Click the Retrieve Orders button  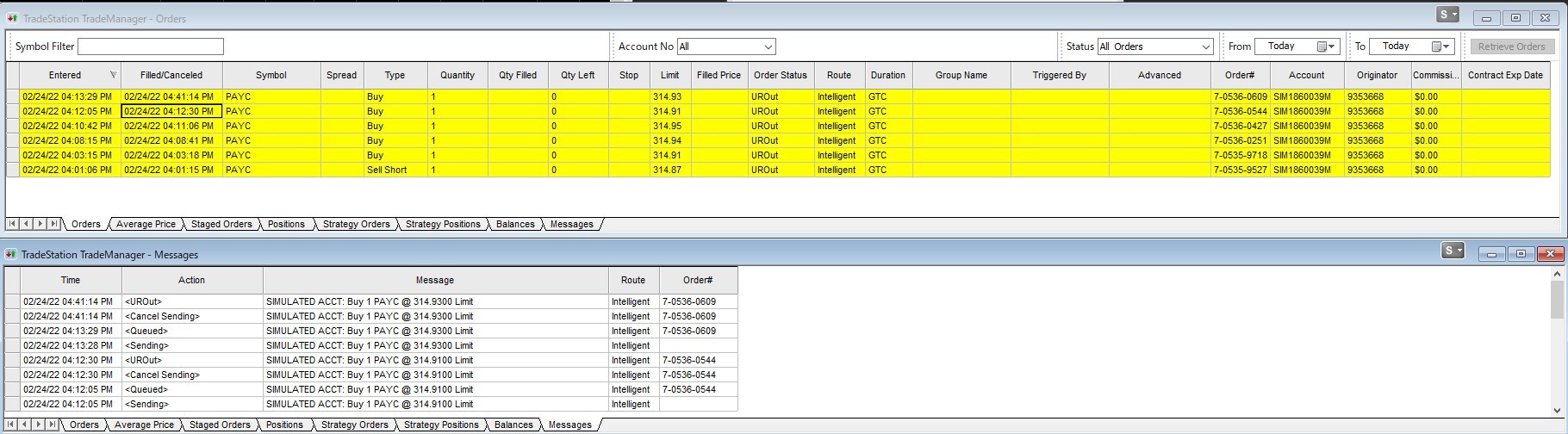1512,46
